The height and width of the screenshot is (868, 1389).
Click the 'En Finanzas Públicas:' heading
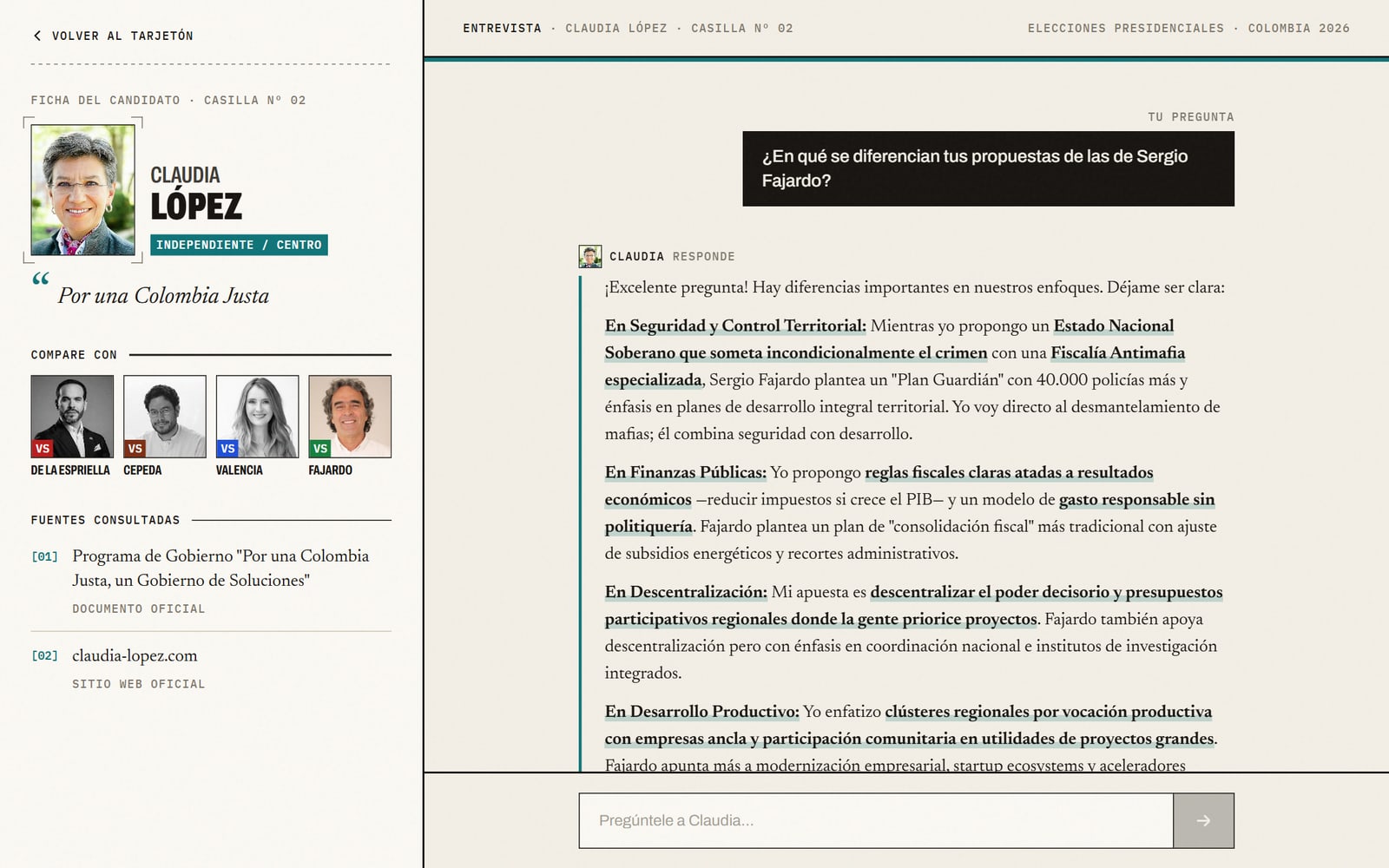click(x=686, y=472)
